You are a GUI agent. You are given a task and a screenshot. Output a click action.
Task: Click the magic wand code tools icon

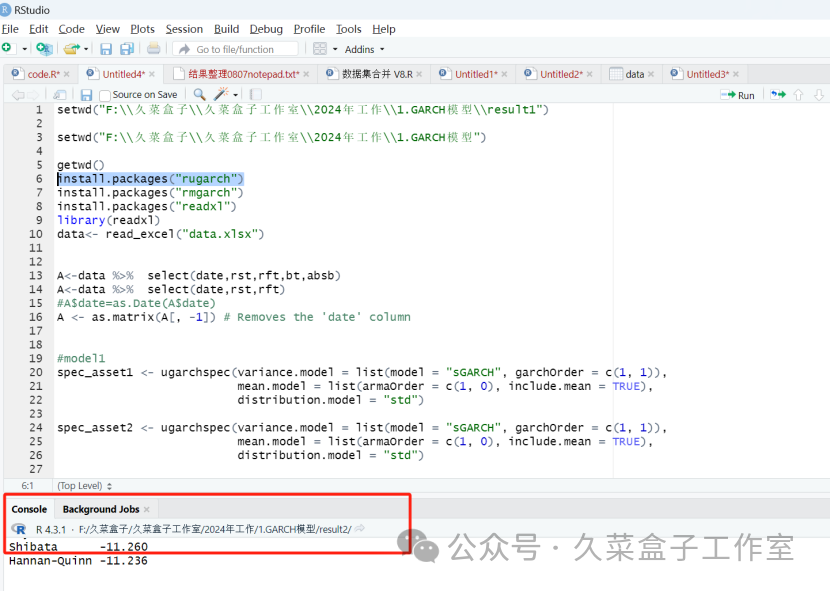pos(222,94)
